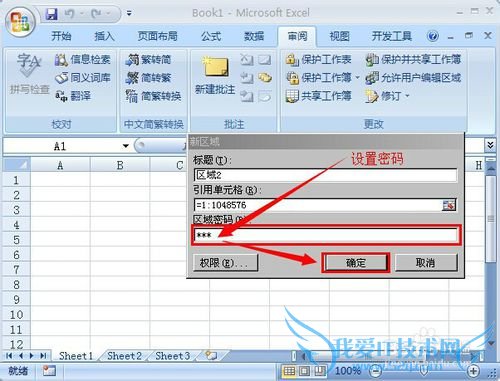Click 保护并共享工作簿
The image size is (500, 381).
pos(413,60)
